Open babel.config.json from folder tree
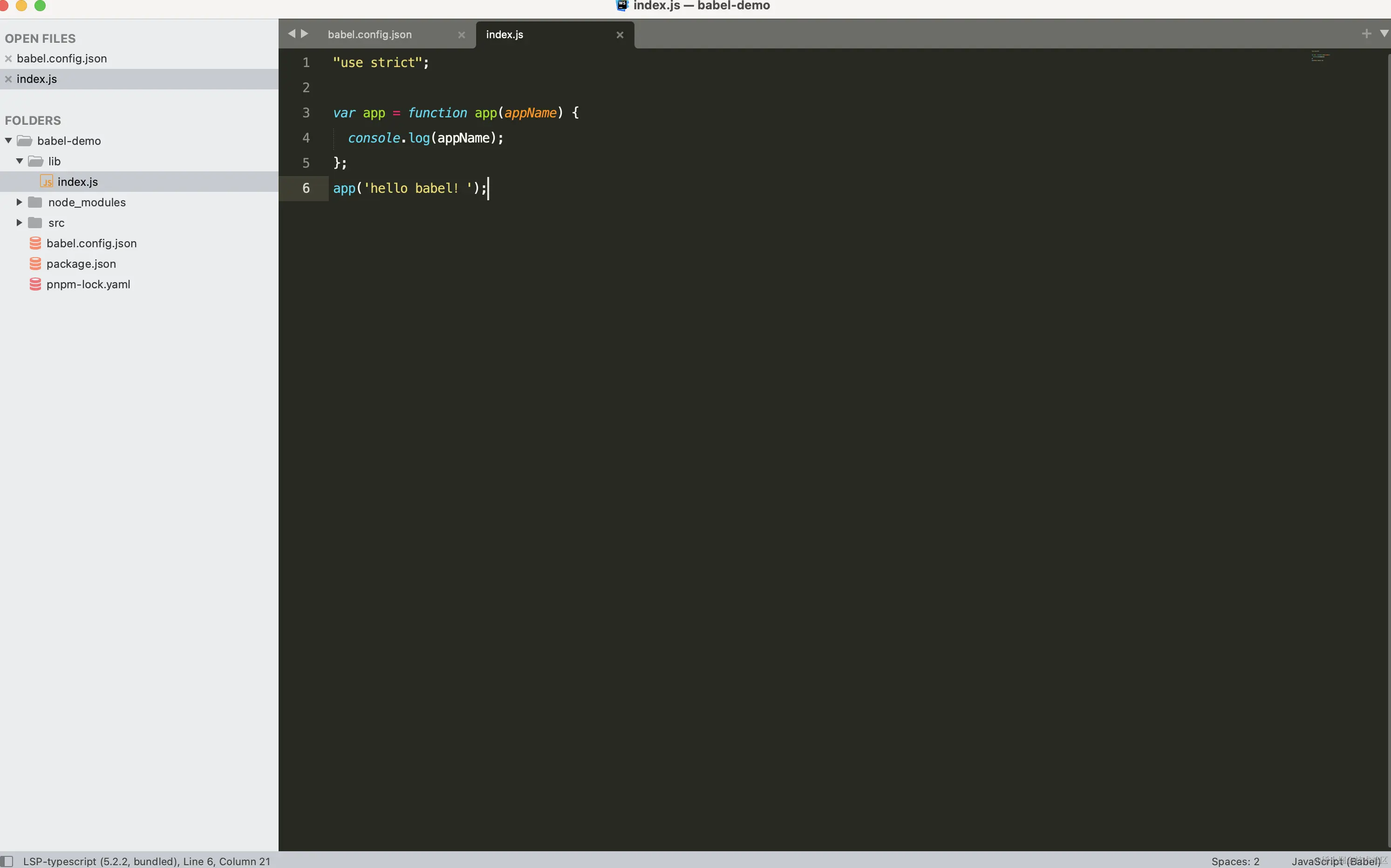1391x868 pixels. pyautogui.click(x=91, y=244)
